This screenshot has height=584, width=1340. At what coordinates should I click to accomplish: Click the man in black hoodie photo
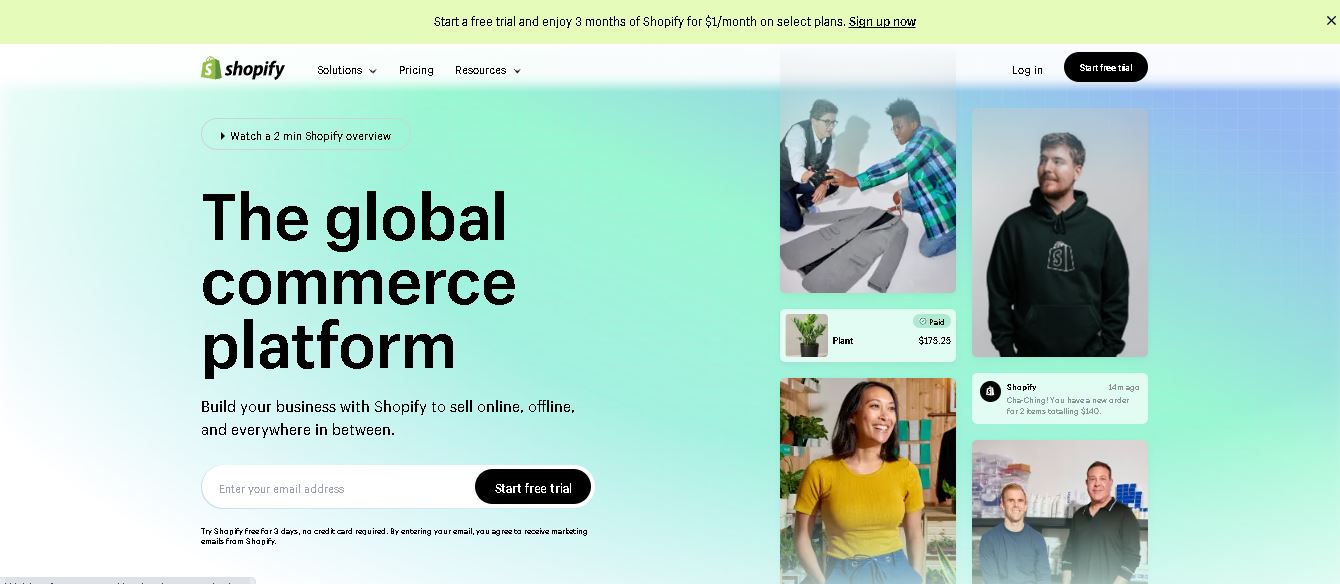1060,233
